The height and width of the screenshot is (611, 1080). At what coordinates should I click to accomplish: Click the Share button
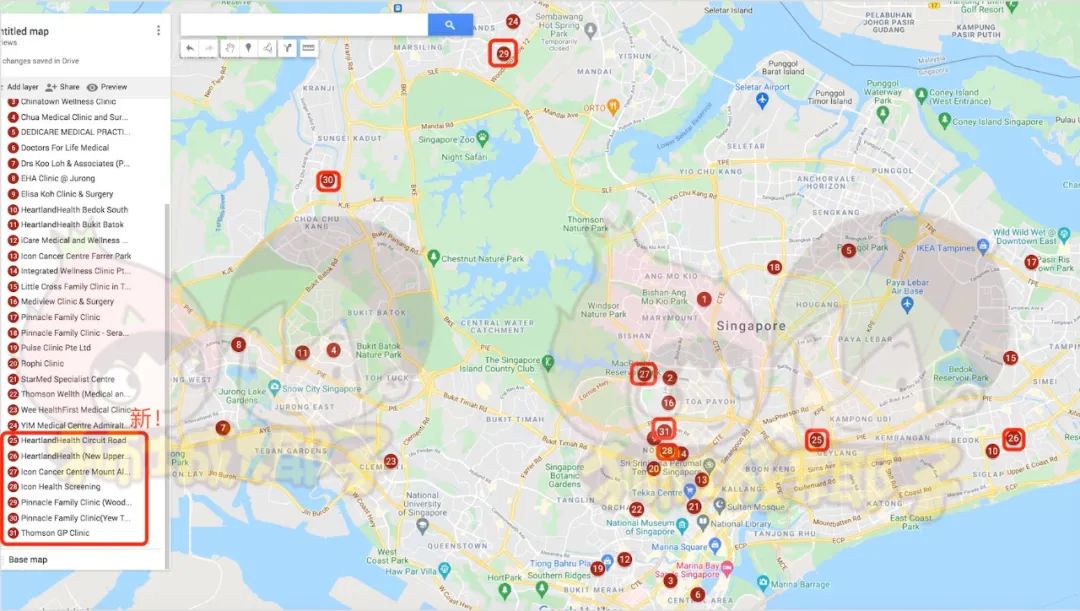click(63, 87)
